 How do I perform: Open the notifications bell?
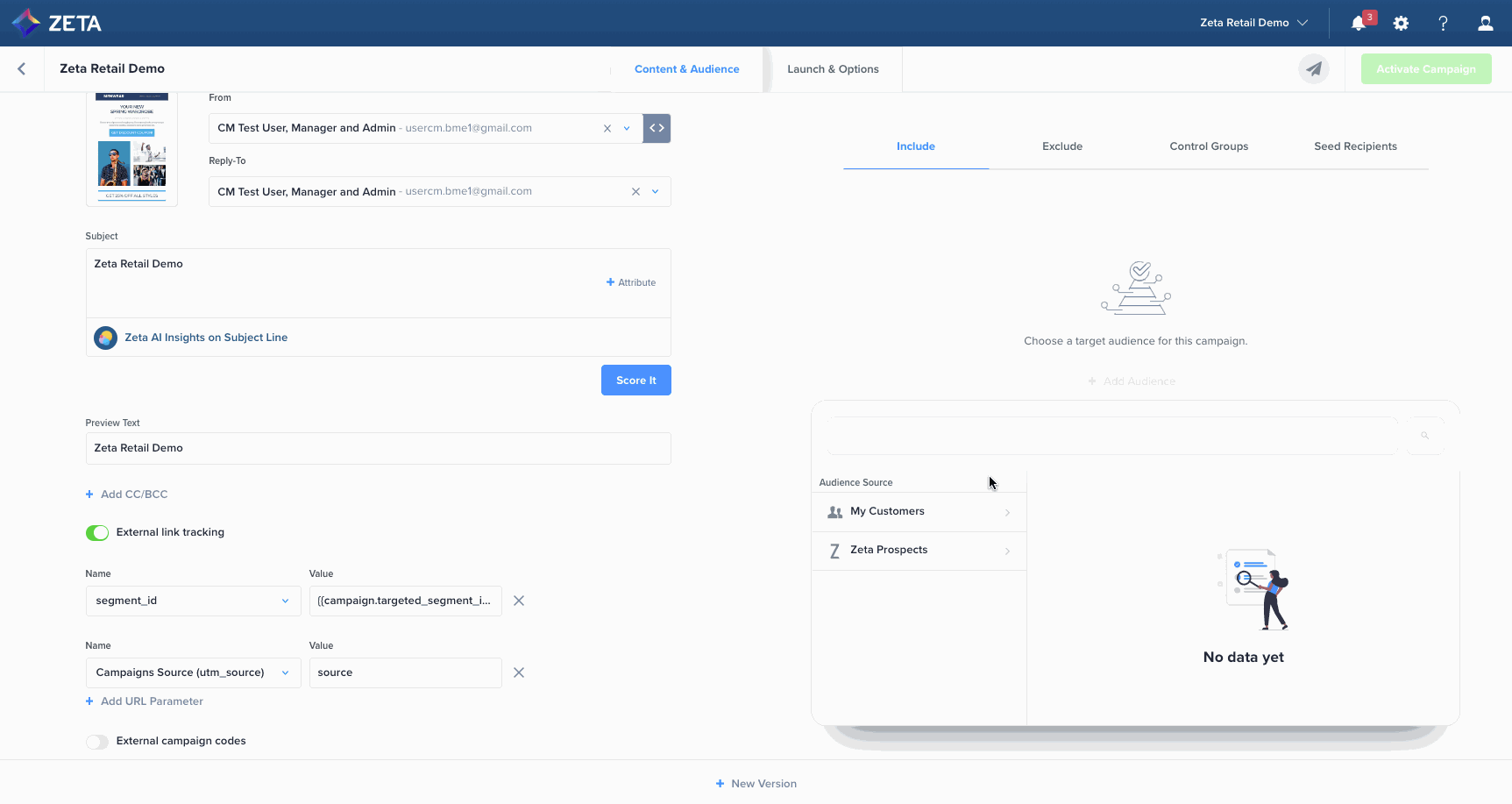pos(1358,23)
